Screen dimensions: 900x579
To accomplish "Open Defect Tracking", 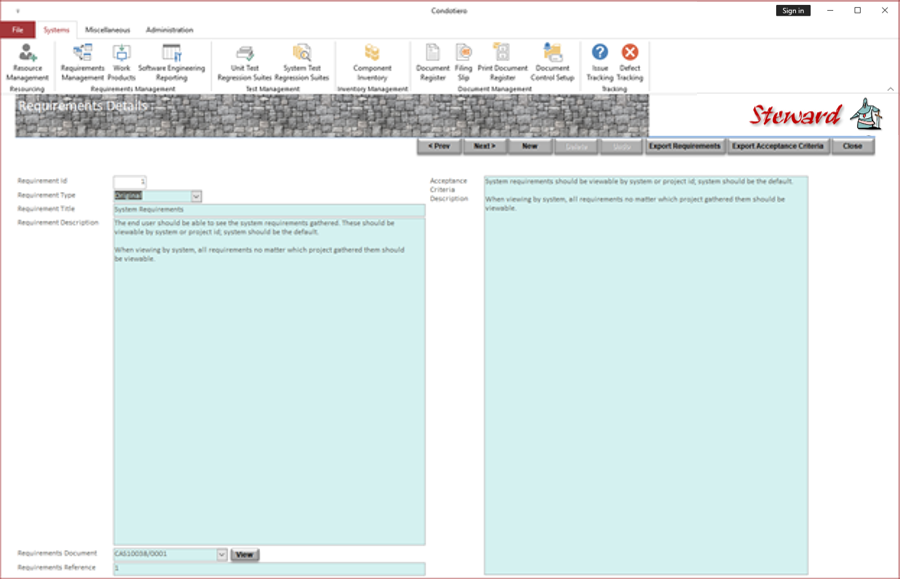I will pos(630,63).
